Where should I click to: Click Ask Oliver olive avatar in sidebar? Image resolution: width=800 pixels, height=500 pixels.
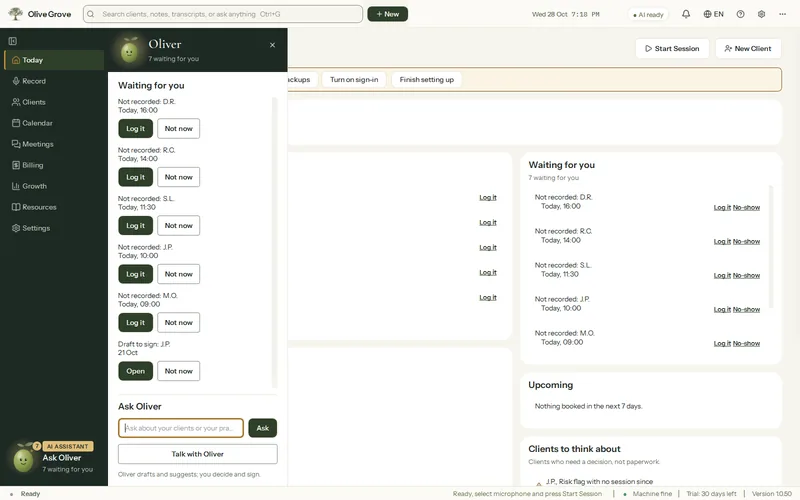pos(23,458)
